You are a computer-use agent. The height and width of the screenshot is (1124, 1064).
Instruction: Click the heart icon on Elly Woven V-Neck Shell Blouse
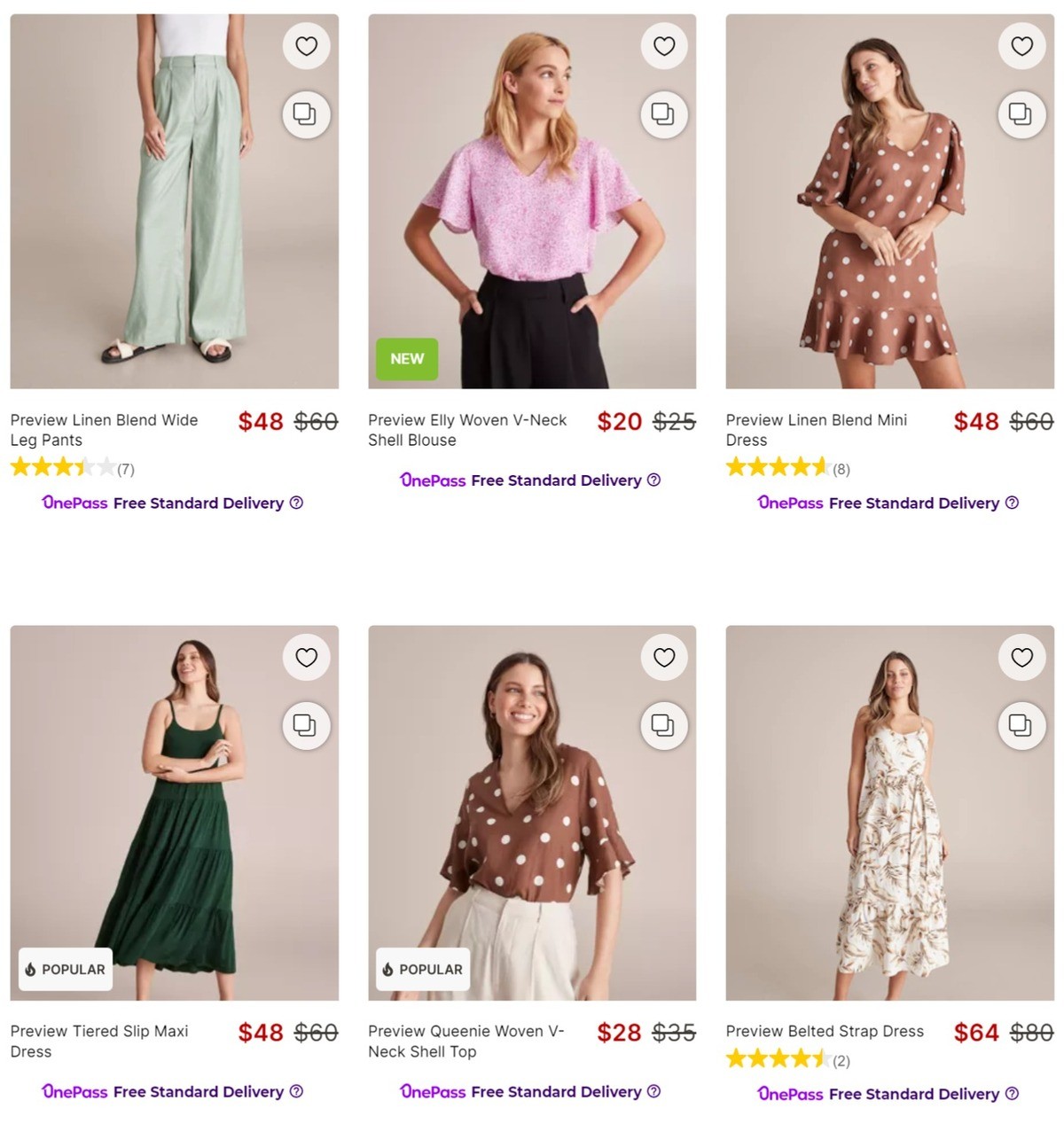pyautogui.click(x=664, y=45)
